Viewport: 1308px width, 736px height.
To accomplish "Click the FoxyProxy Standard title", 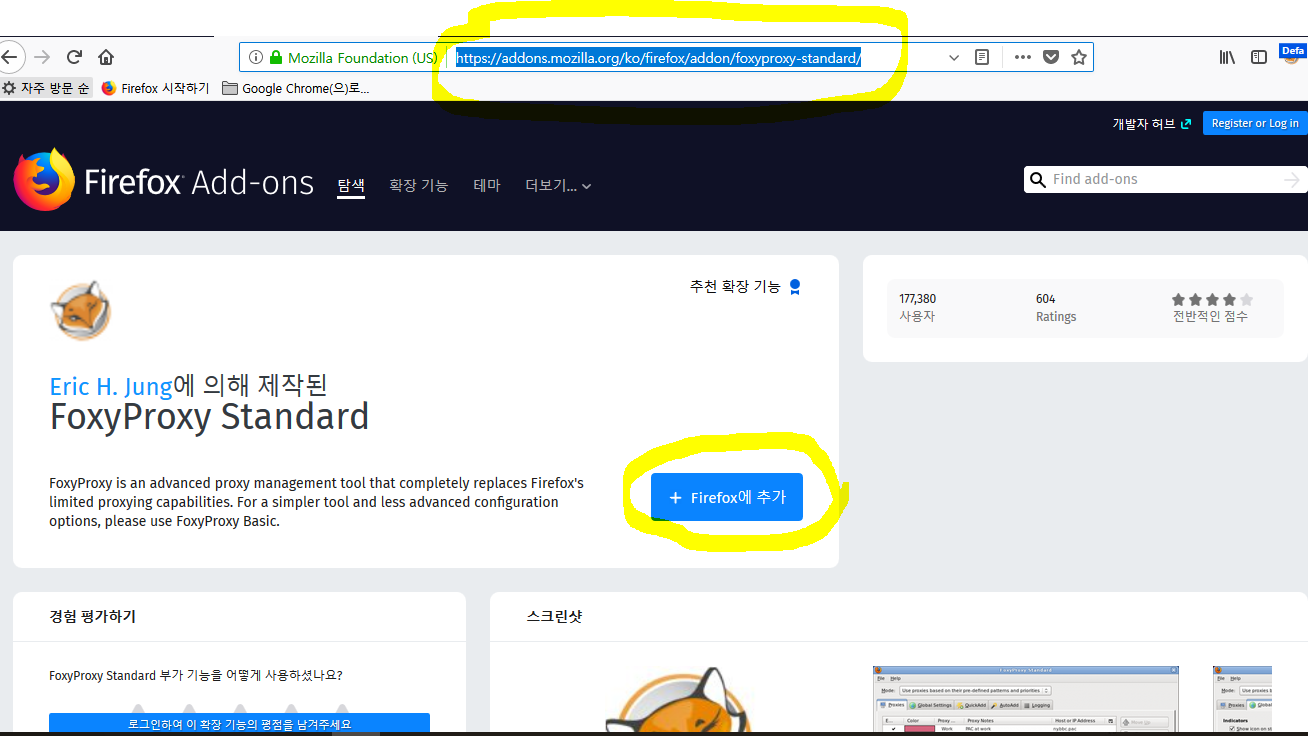I will coord(209,416).
